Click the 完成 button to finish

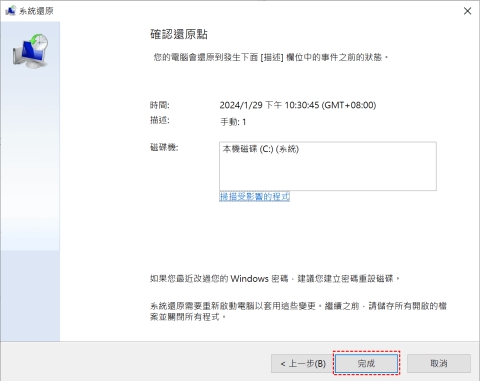pos(366,363)
